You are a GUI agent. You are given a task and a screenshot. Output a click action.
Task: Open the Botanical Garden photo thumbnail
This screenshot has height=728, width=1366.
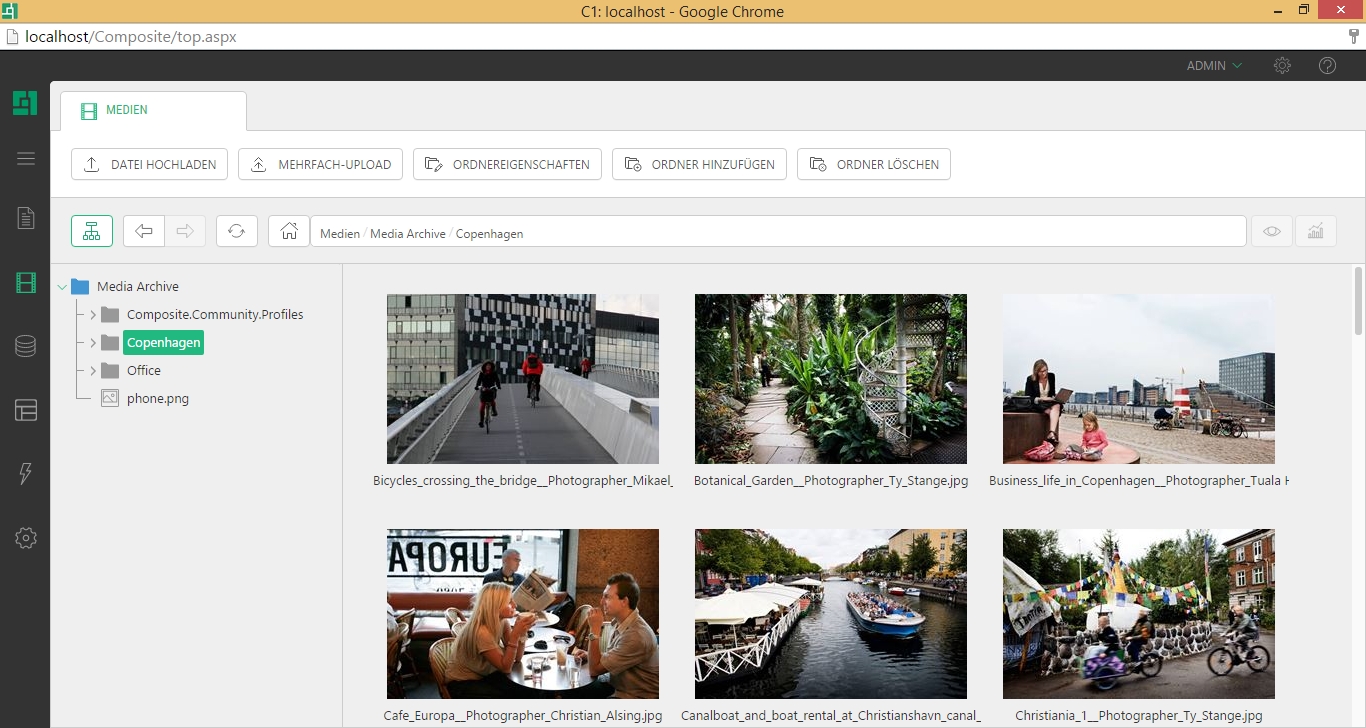(x=830, y=378)
